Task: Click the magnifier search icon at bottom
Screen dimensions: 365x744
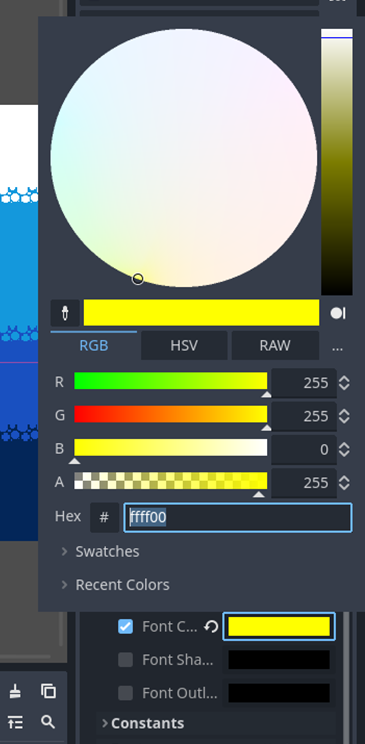Action: (48, 722)
